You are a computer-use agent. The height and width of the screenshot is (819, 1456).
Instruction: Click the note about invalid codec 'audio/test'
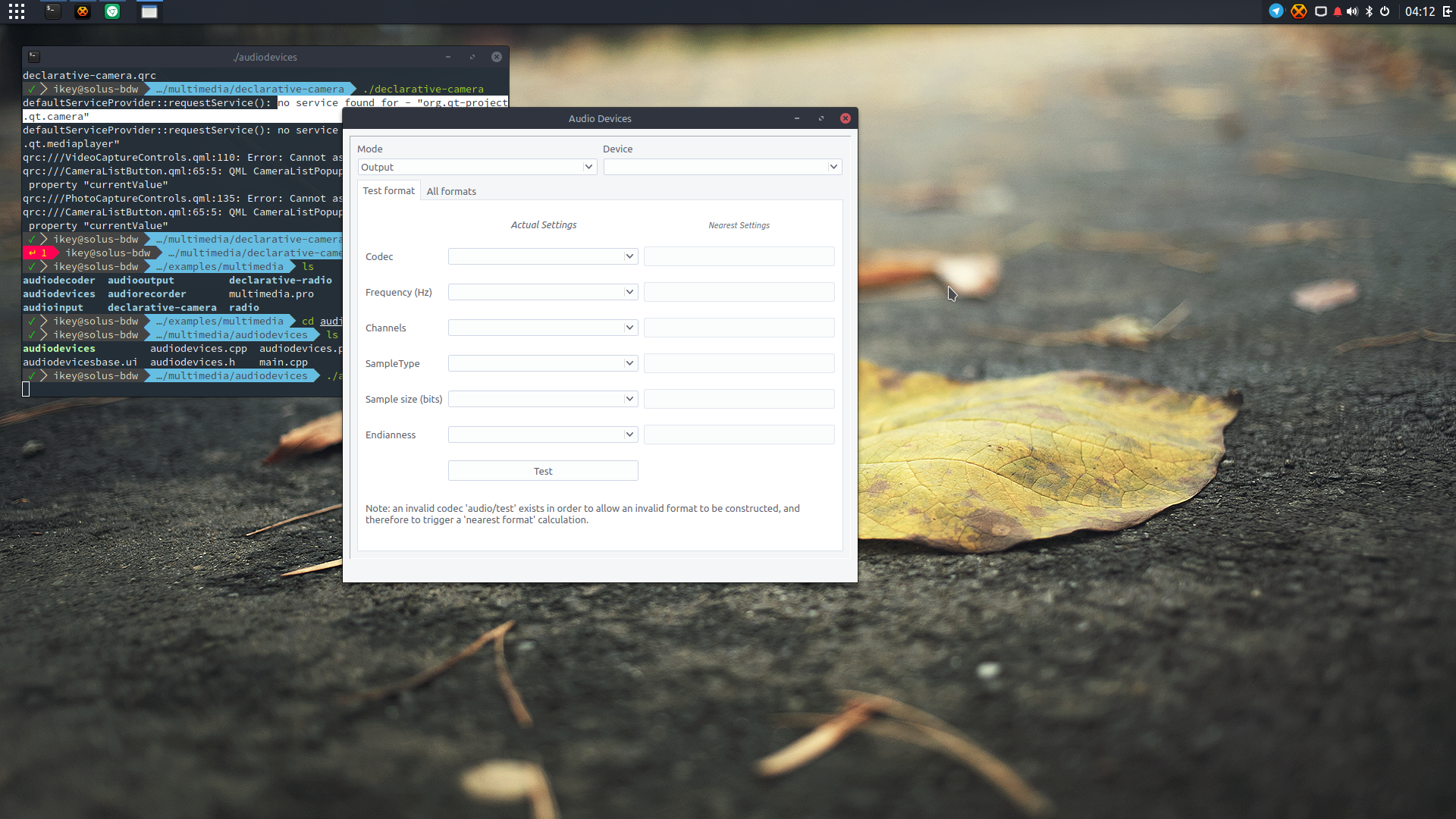click(582, 514)
